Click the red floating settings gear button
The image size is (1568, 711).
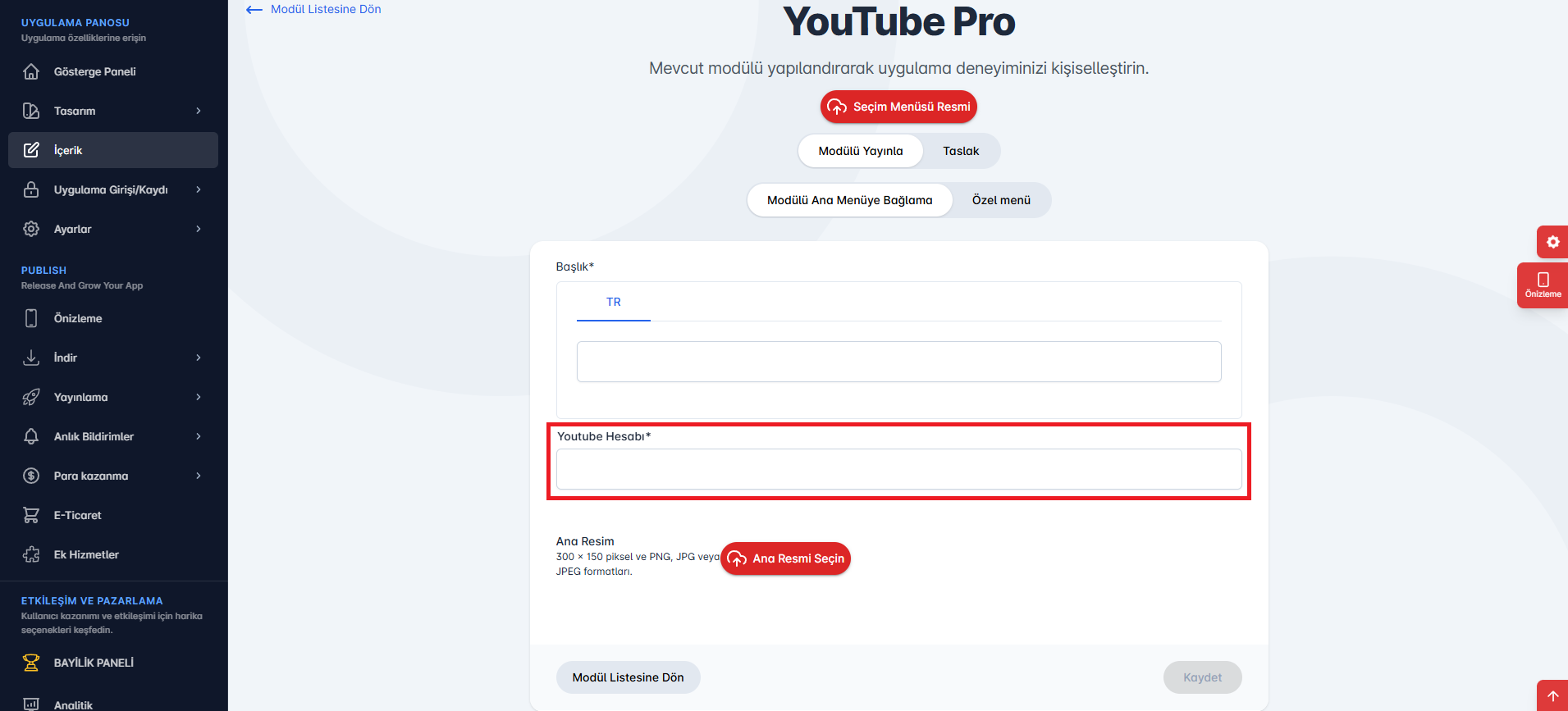[x=1552, y=242]
